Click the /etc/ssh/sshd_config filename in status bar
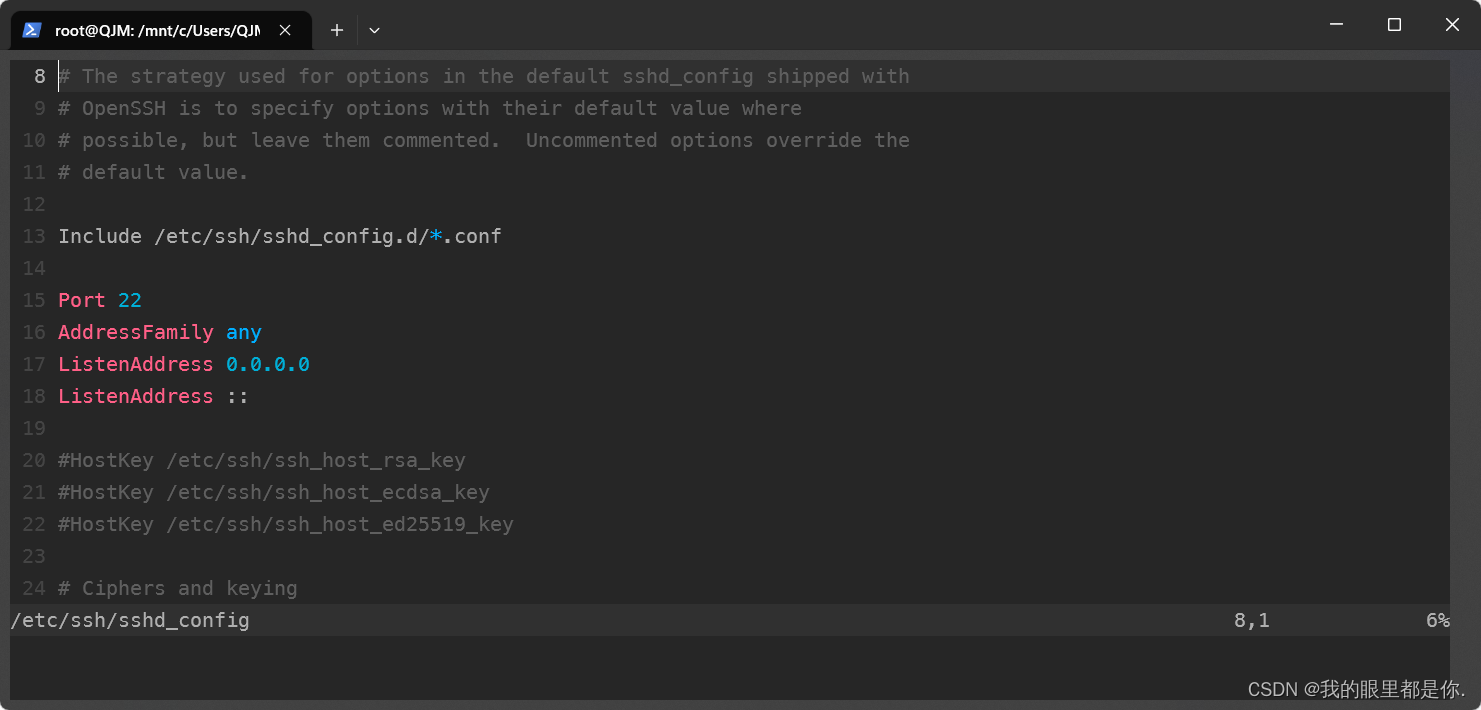The width and height of the screenshot is (1481, 710). click(130, 620)
